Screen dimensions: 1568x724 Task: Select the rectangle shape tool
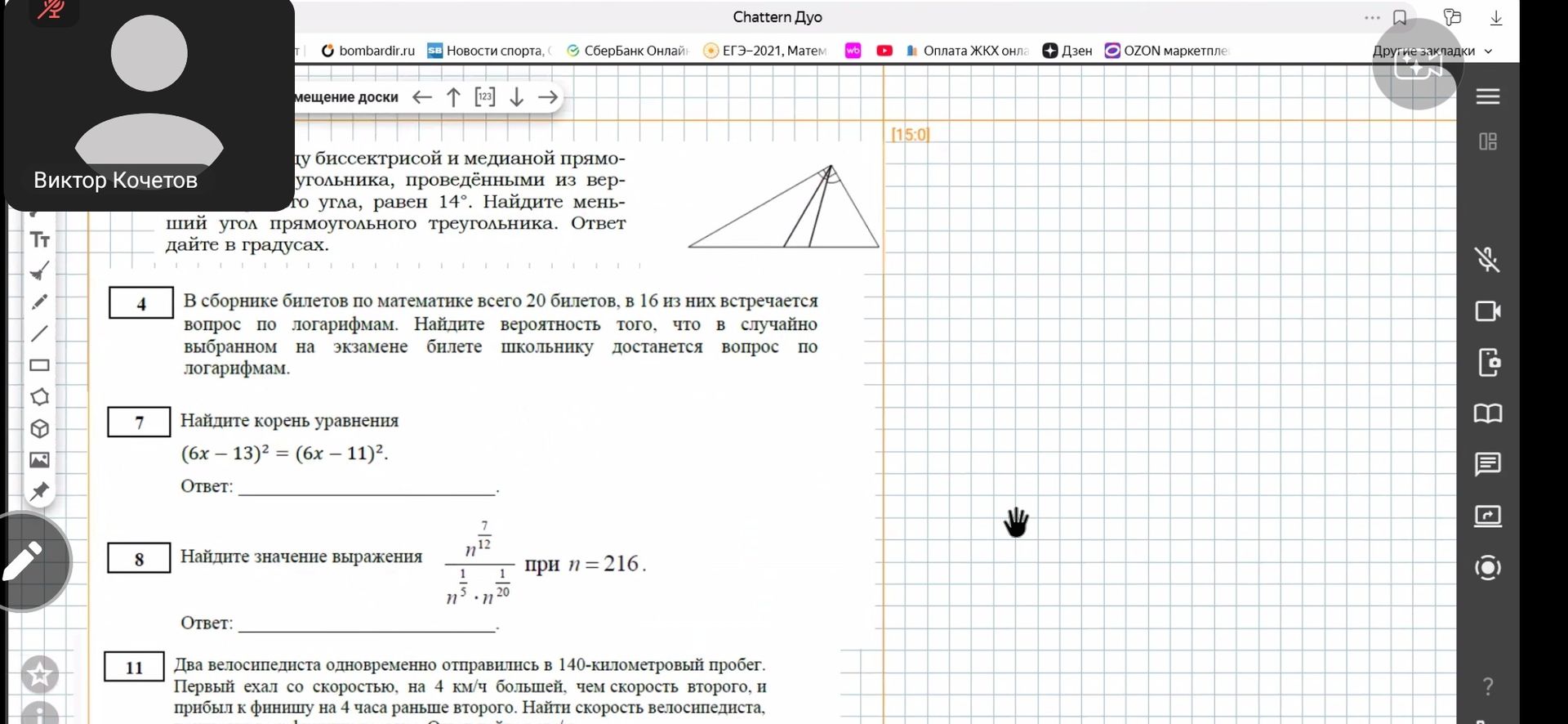click(39, 365)
